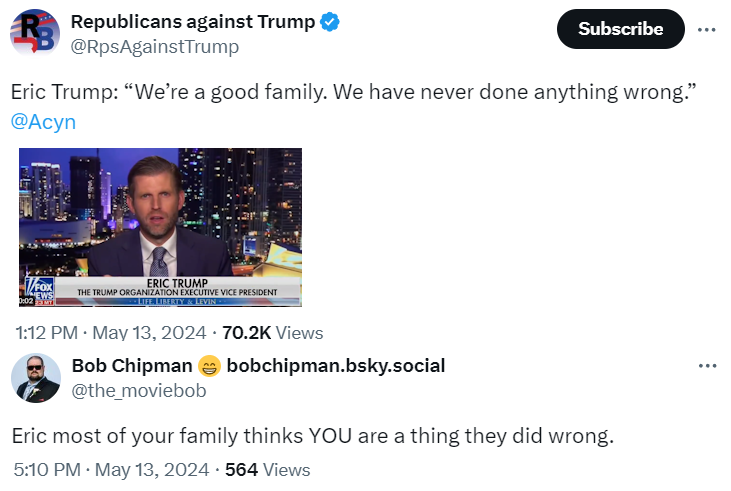731x491 pixels.
Task: Open the more options menu on the top tweet
Action: (706, 29)
